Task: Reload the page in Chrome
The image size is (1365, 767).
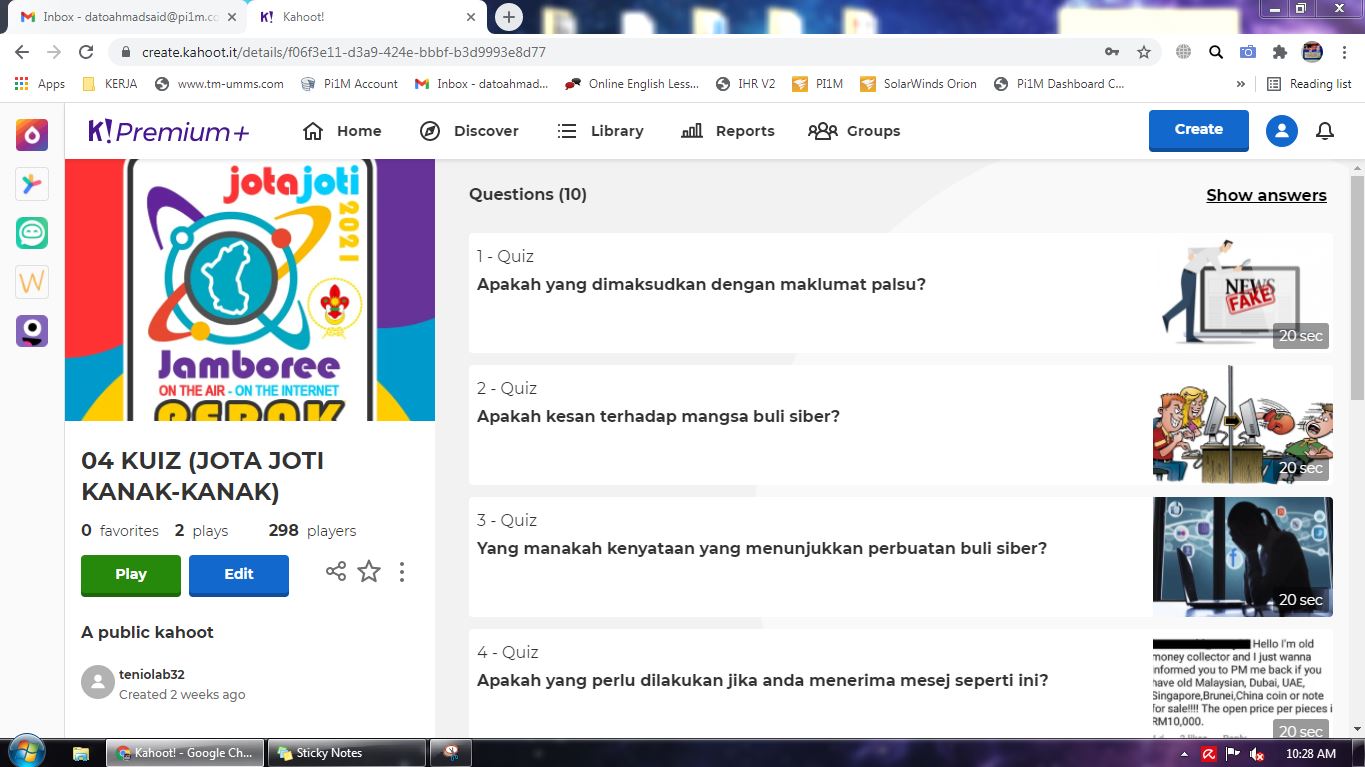Action: 86,52
